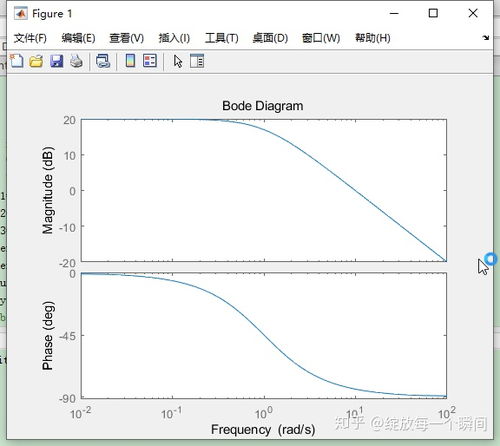The height and width of the screenshot is (446, 500).
Task: Click the Link Plot toolbar icon
Action: 103,61
